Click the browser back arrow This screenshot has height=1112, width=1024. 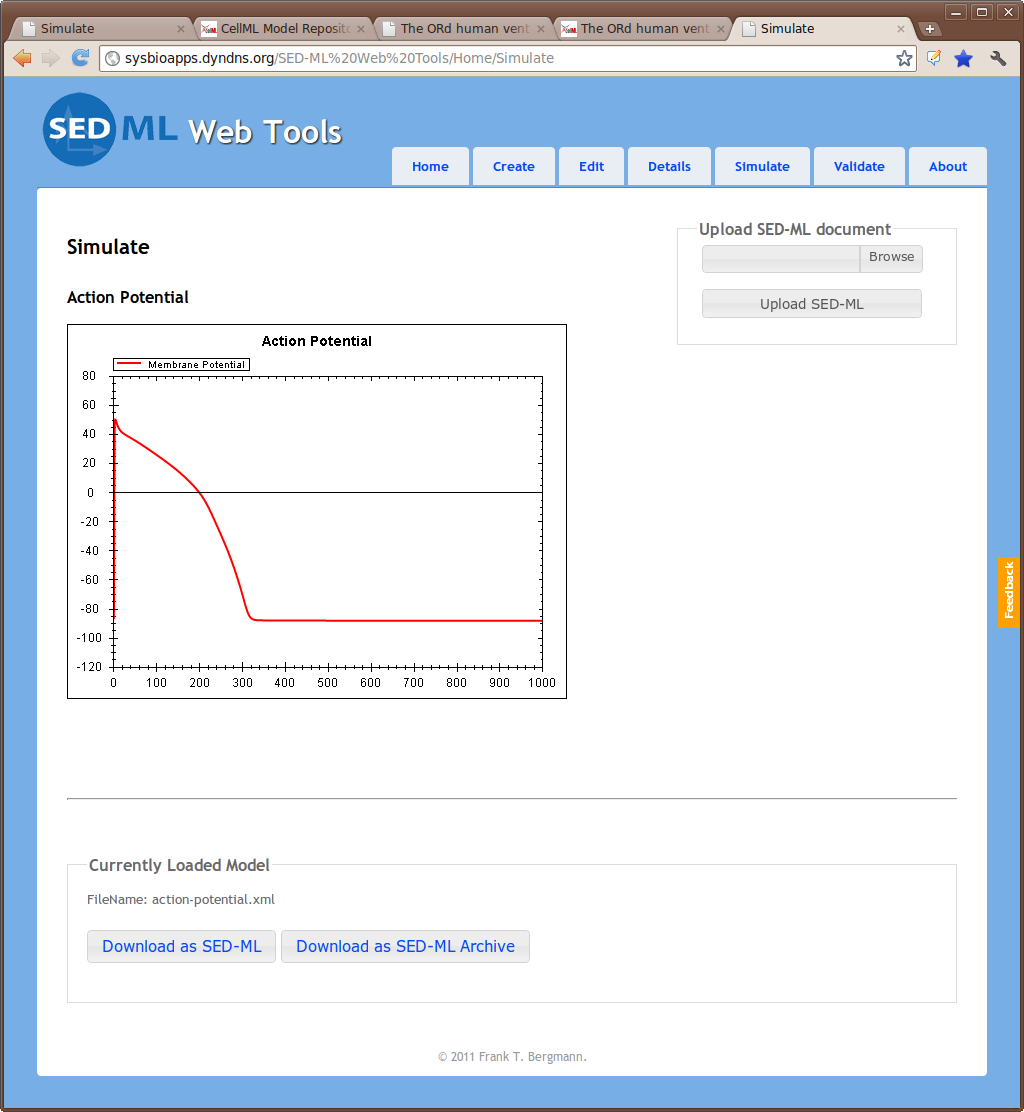pos(22,58)
